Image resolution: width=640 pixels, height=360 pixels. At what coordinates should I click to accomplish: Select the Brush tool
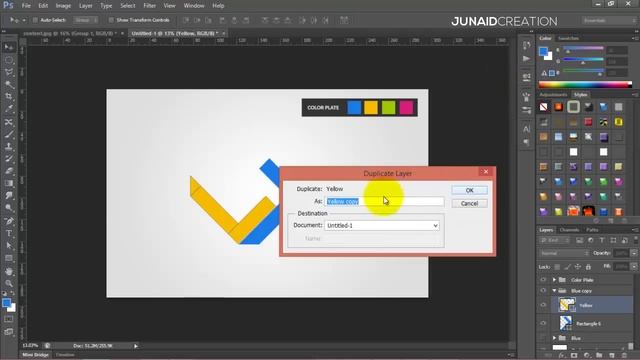[x=9, y=134]
